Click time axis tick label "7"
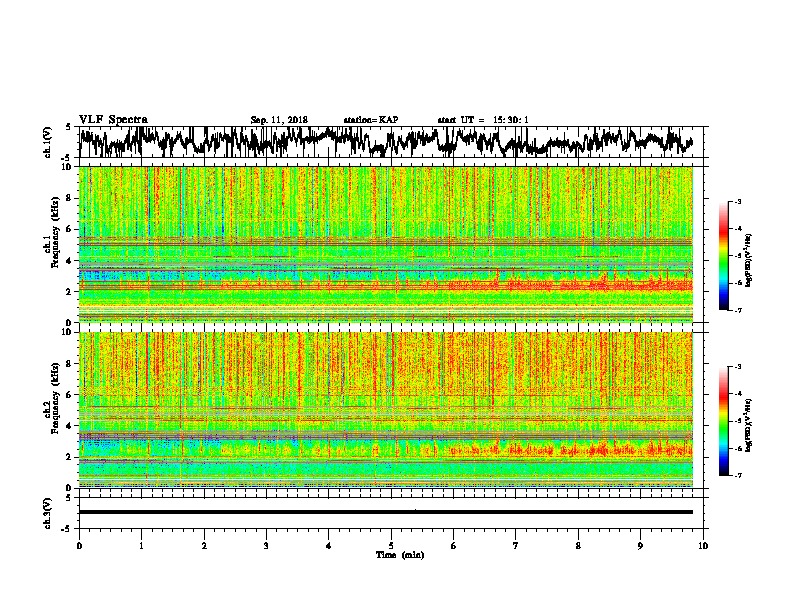The image size is (792, 612). click(516, 546)
